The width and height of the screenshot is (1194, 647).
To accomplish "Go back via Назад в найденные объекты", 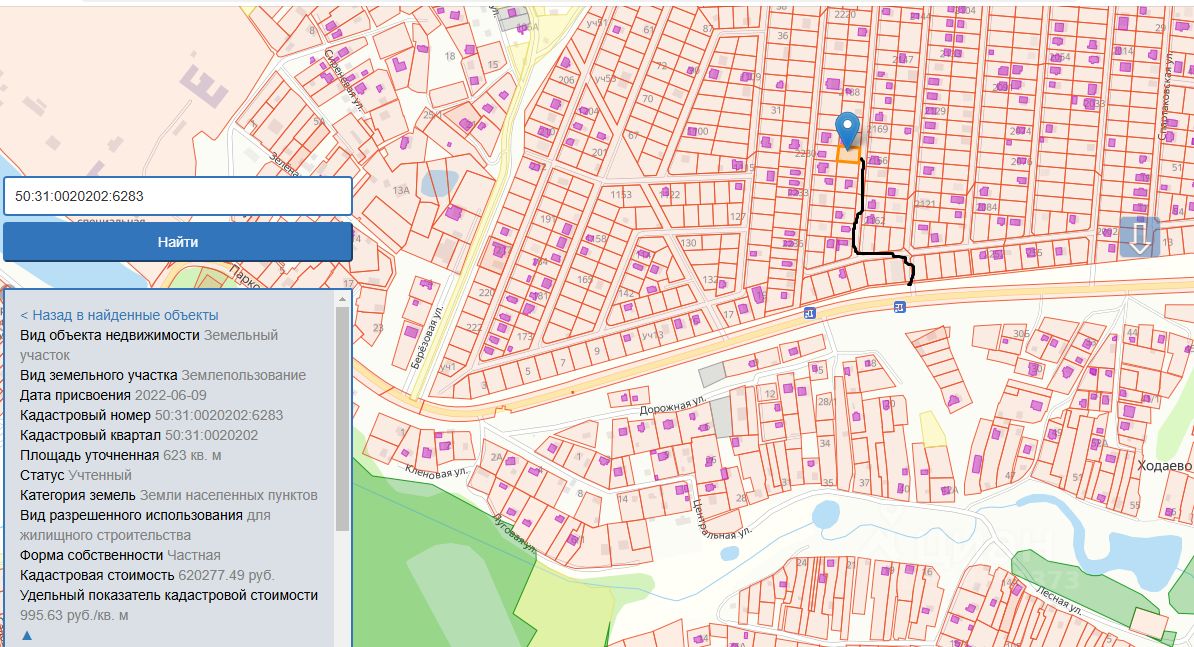I will click(119, 315).
